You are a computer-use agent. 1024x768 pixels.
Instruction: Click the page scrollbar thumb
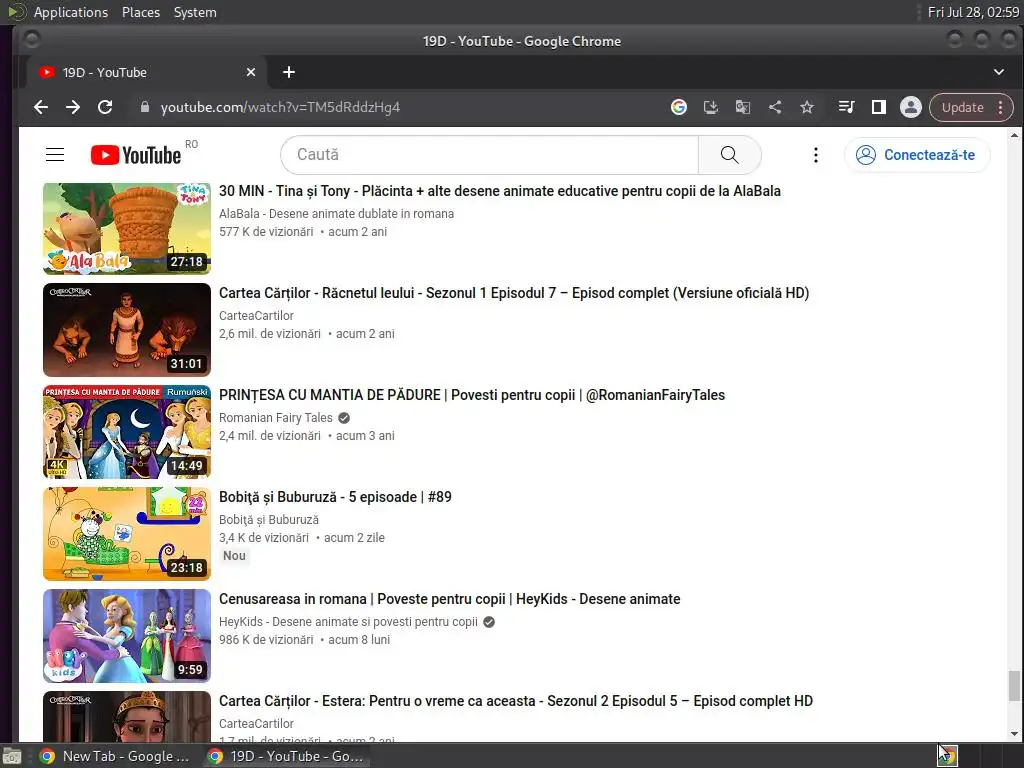coord(1014,686)
